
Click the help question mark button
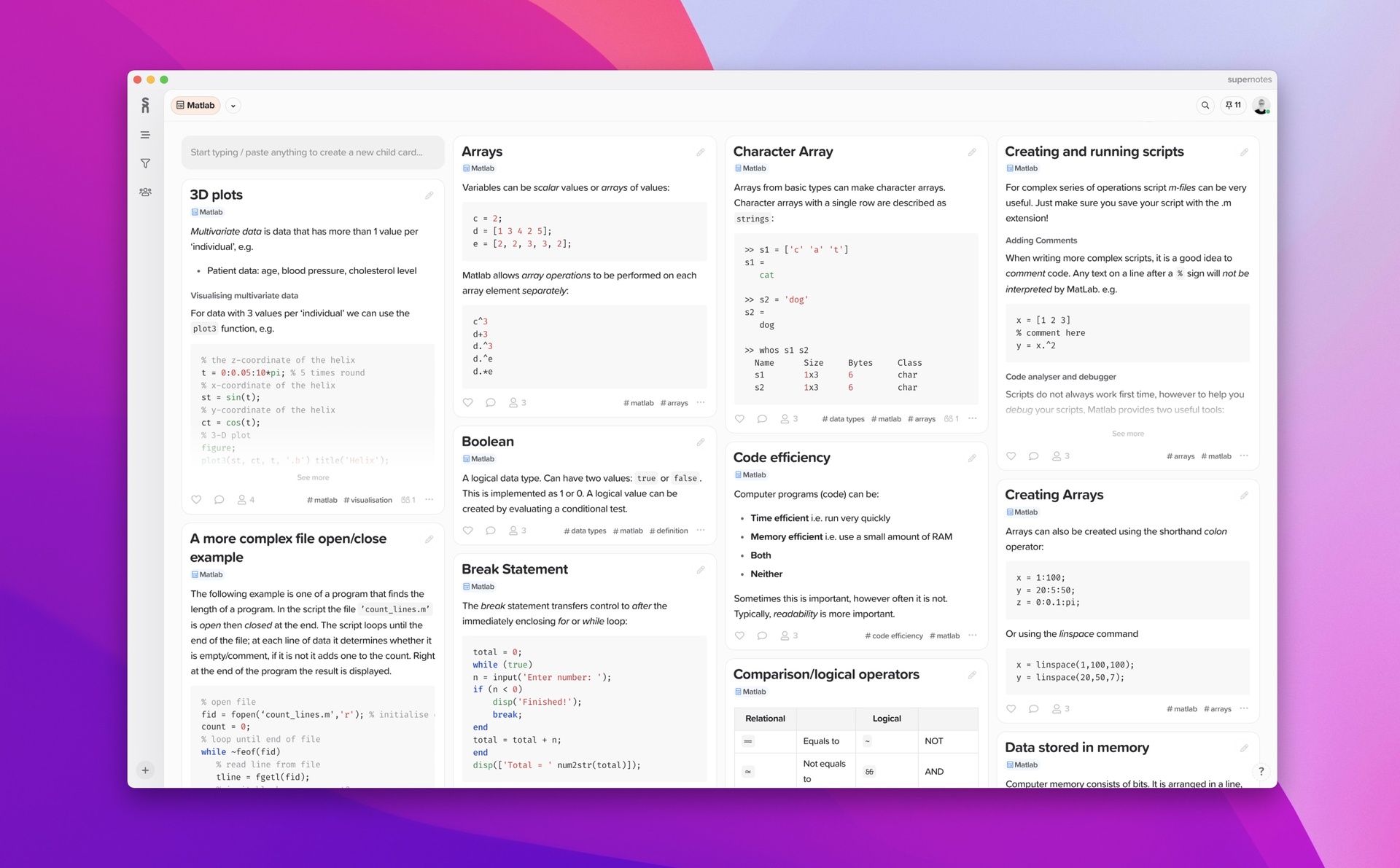[1261, 771]
